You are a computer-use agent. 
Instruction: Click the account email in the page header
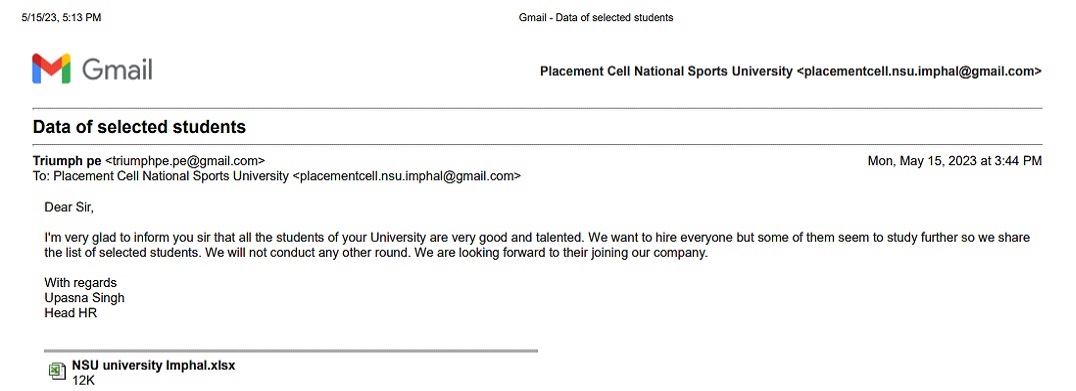tap(919, 71)
